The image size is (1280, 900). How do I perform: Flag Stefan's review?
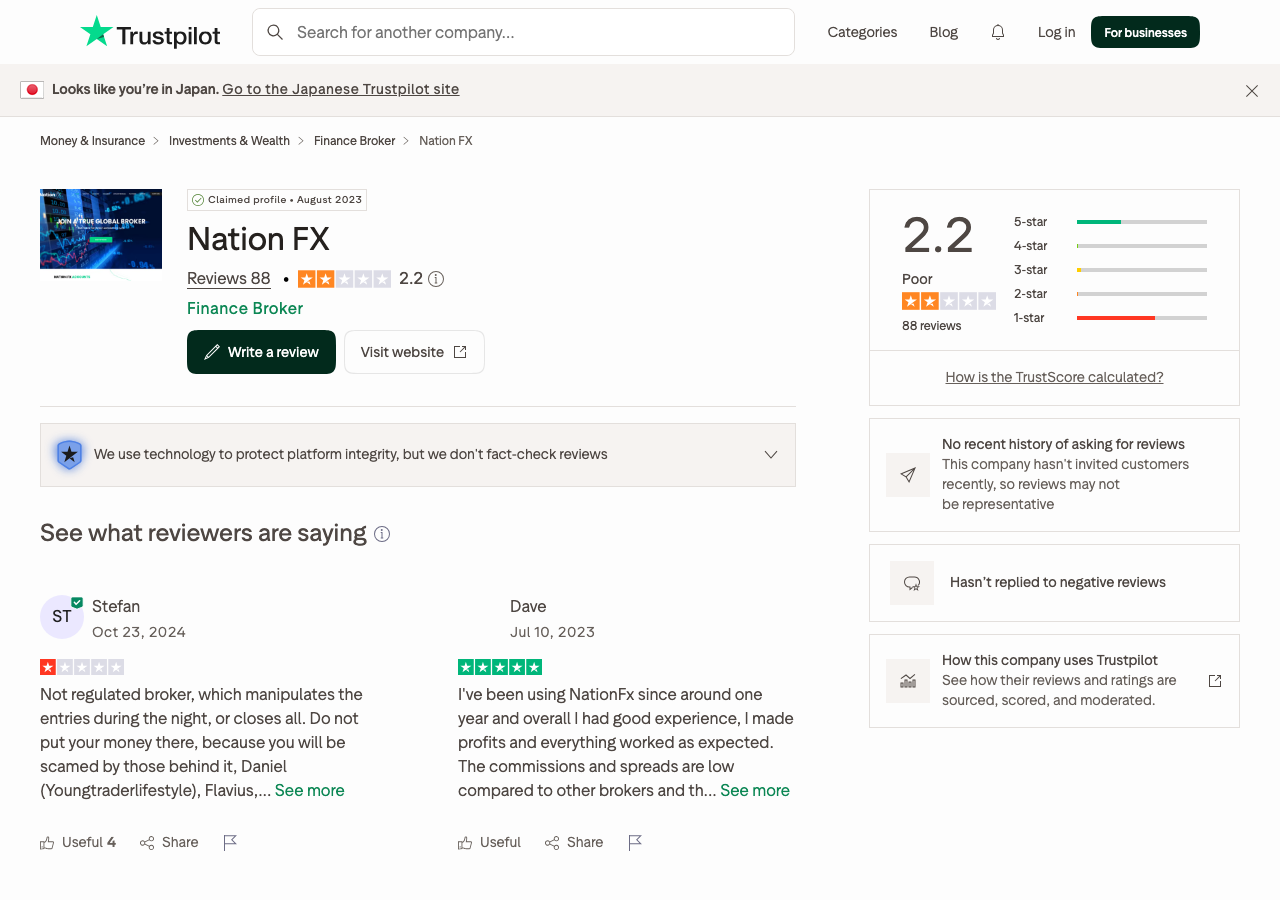point(230,842)
